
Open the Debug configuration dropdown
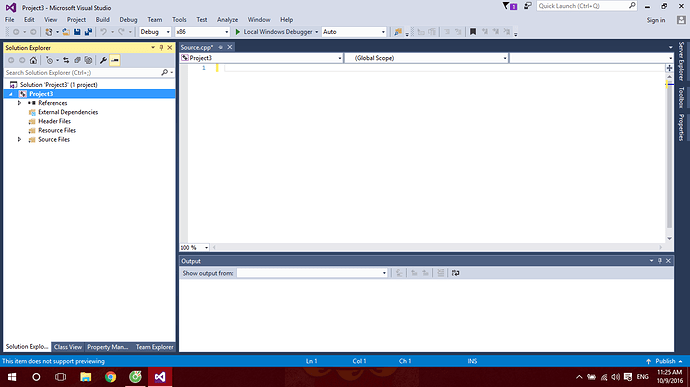155,32
